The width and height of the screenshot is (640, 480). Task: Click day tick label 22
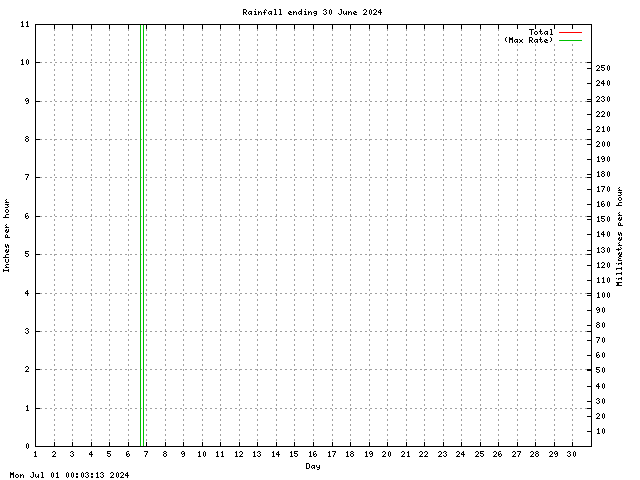point(423,454)
